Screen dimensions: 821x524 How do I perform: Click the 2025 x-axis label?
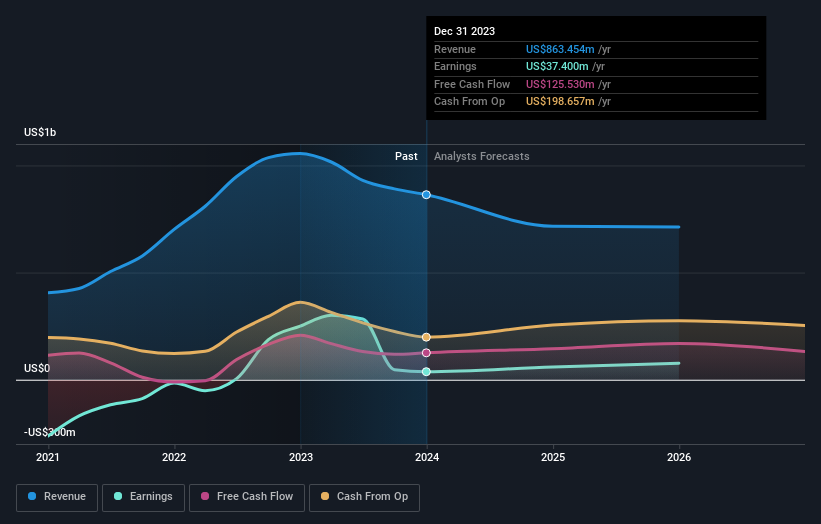(x=553, y=458)
